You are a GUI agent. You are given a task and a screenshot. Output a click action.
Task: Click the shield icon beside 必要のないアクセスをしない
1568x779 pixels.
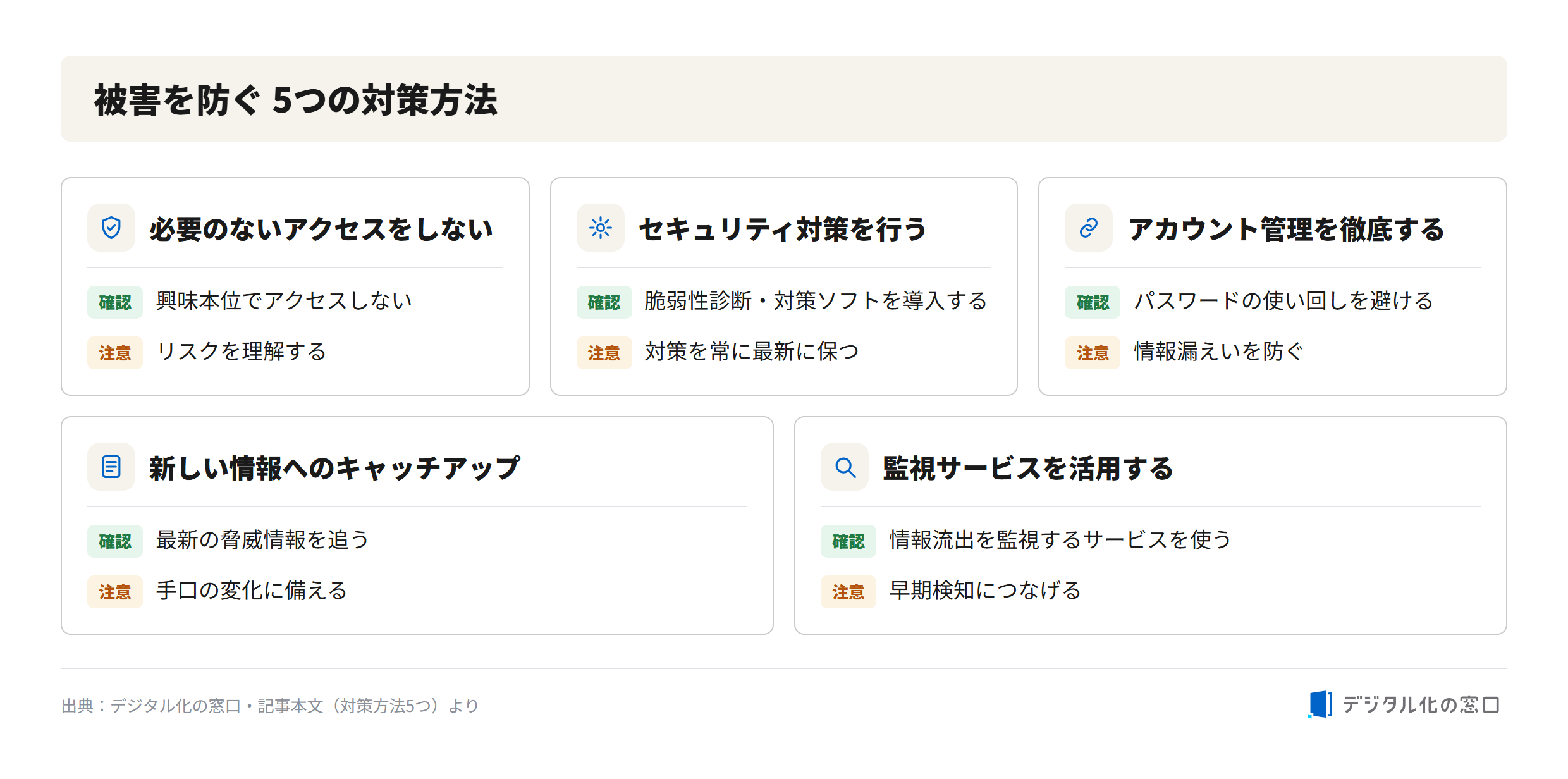click(111, 228)
